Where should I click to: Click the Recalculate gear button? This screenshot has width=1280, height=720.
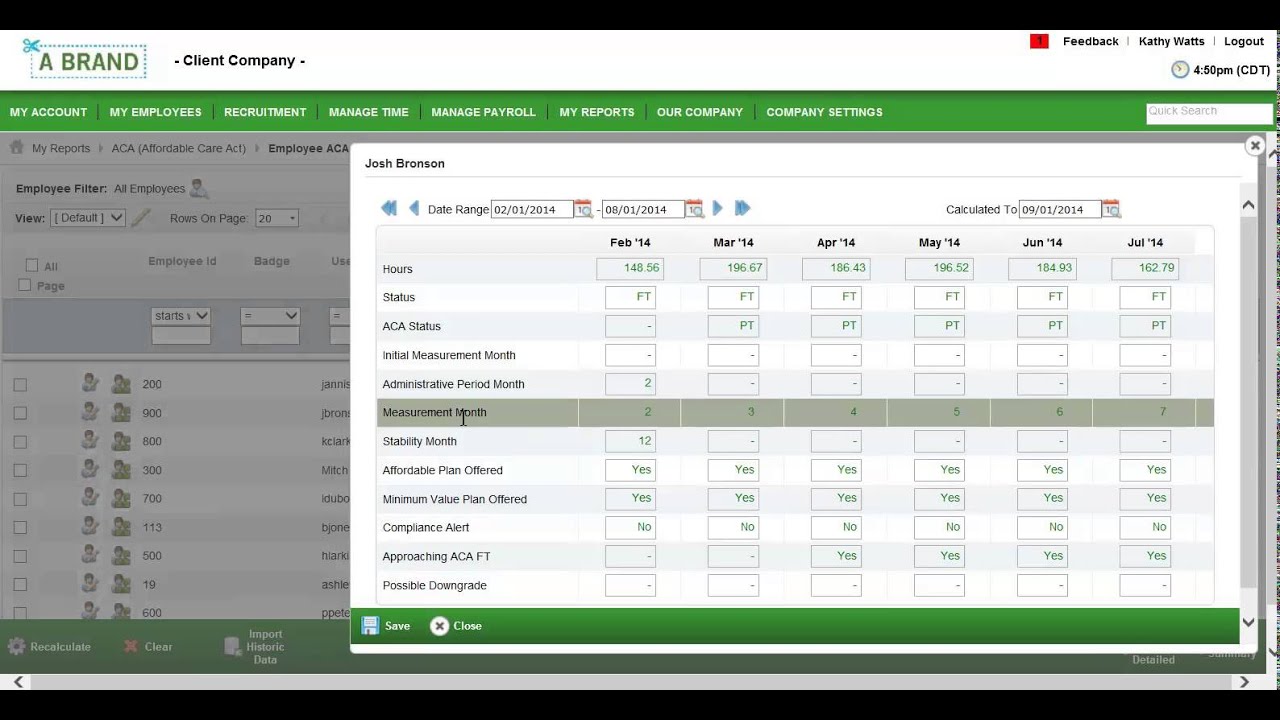tap(49, 647)
